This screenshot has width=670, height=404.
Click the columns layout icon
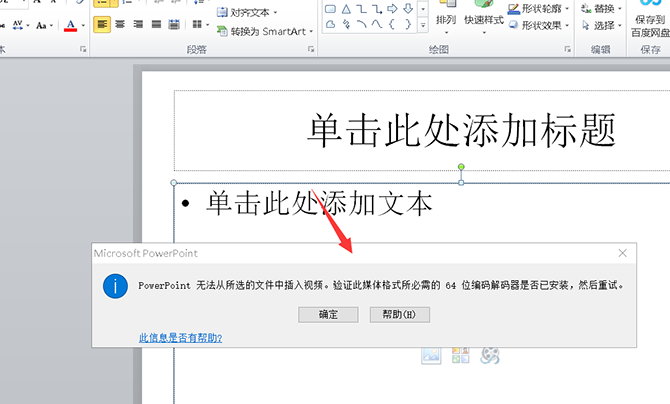coord(197,24)
